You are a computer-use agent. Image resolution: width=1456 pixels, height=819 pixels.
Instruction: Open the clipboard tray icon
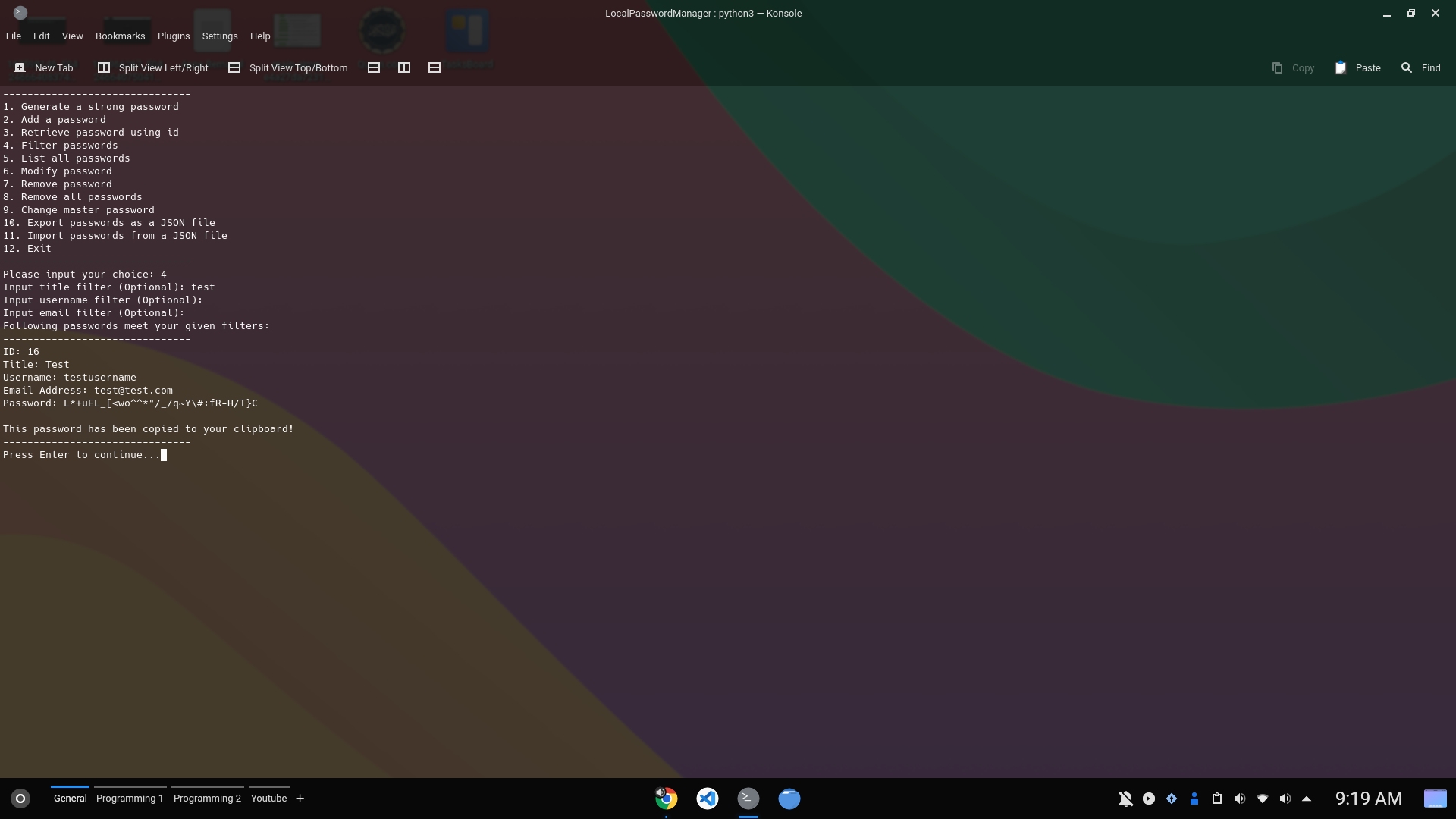point(1217,799)
